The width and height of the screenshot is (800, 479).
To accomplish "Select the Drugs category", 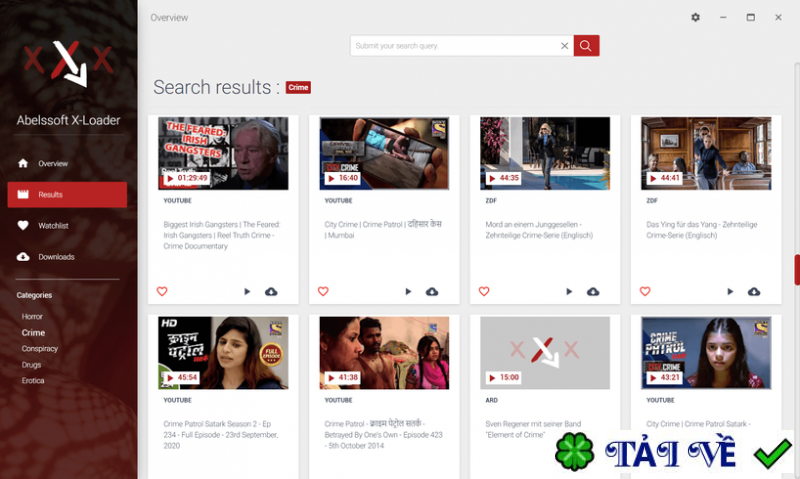I will (31, 365).
